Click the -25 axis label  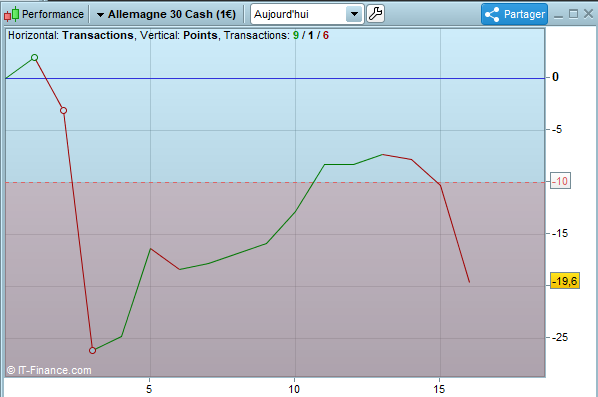[559, 337]
